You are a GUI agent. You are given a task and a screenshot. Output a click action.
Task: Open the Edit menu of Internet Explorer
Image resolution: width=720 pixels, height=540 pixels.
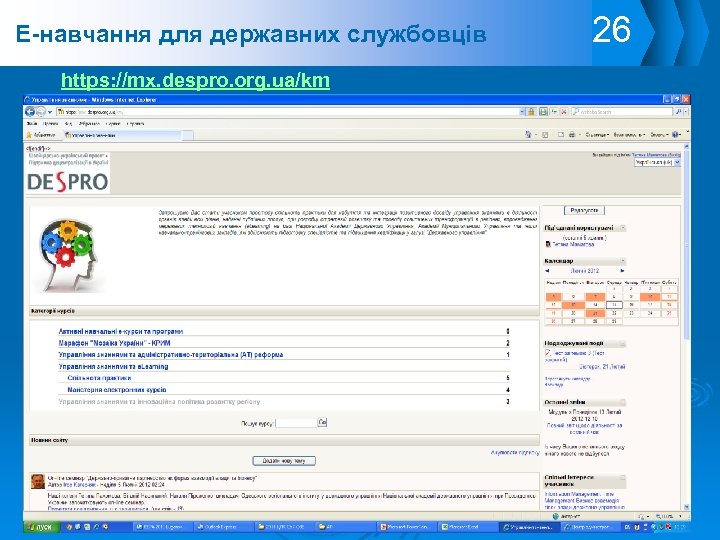tap(51, 124)
